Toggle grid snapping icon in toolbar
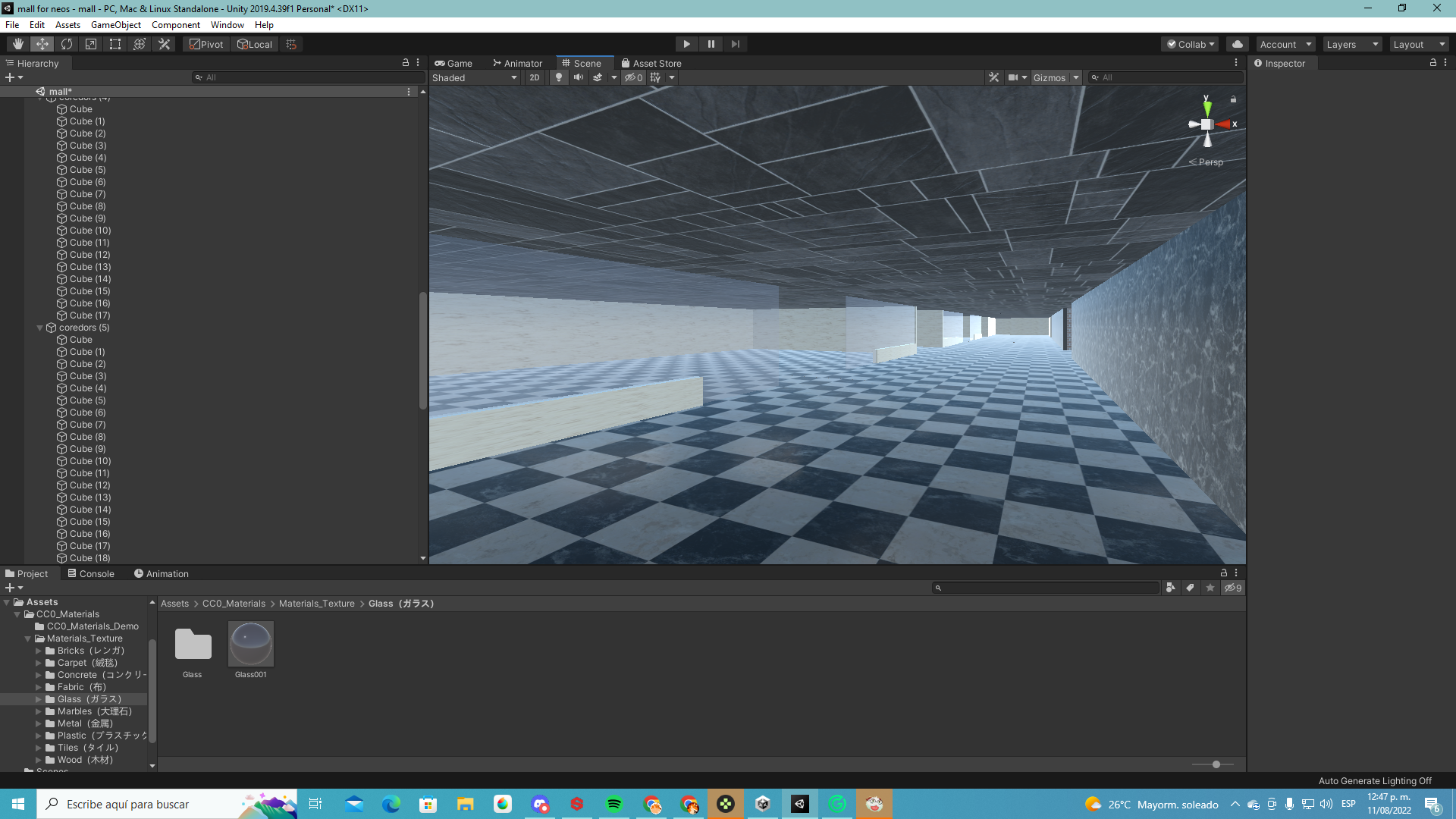Image resolution: width=1456 pixels, height=819 pixels. (x=291, y=44)
